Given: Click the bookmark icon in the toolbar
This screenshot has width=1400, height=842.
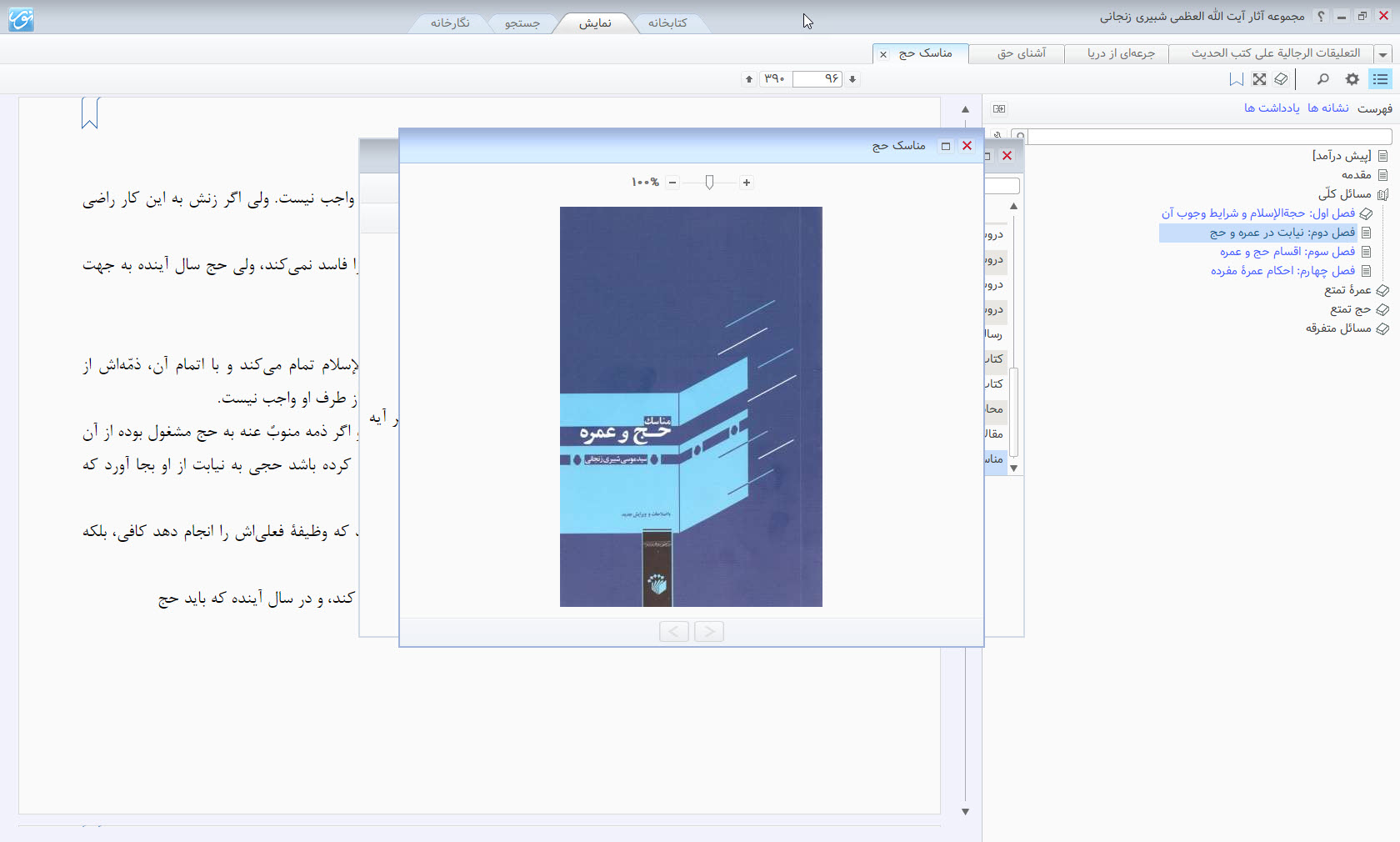Looking at the screenshot, I should click(1237, 79).
